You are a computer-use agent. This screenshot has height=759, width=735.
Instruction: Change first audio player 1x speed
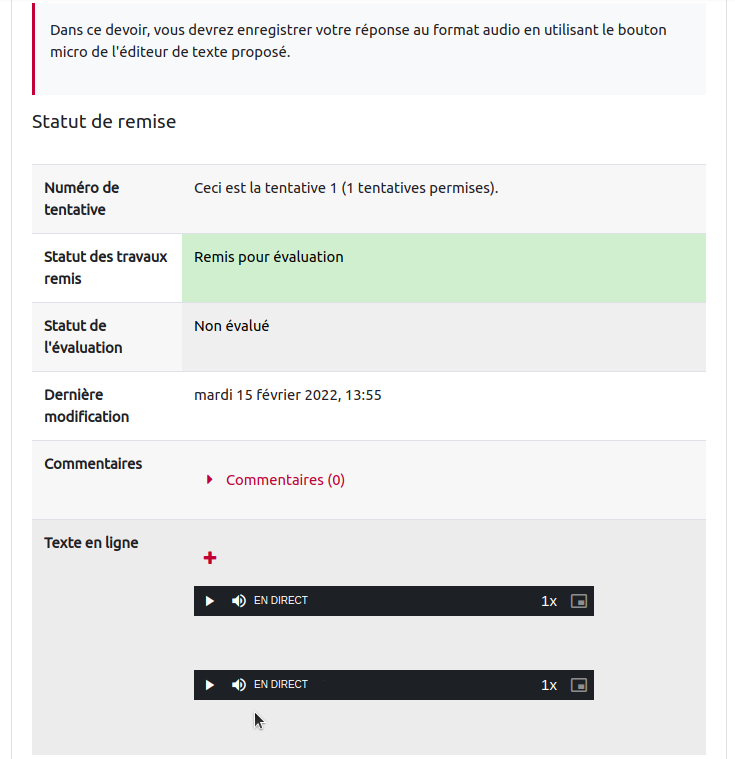[x=549, y=601]
